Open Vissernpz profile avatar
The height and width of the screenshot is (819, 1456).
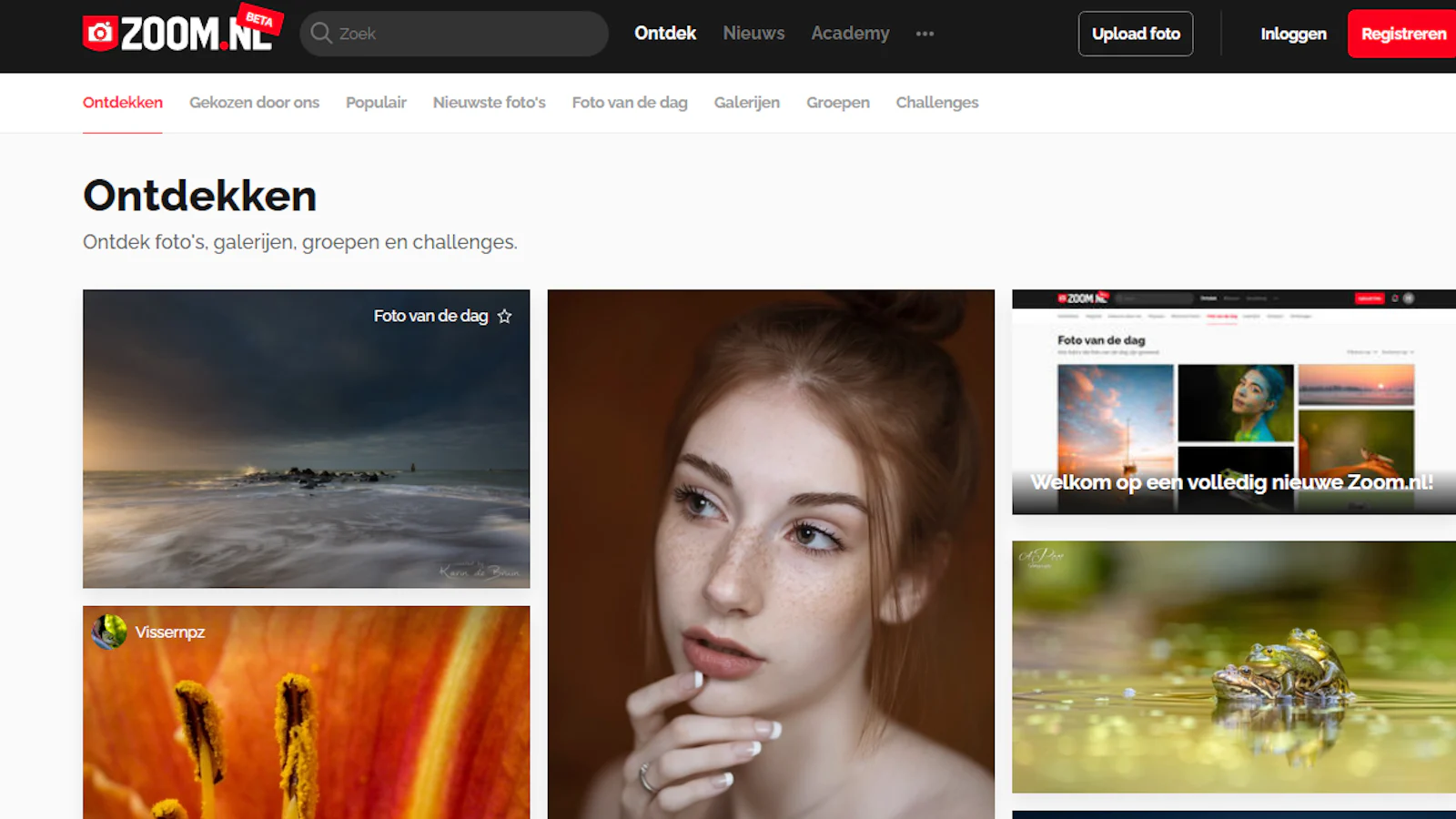point(109,632)
